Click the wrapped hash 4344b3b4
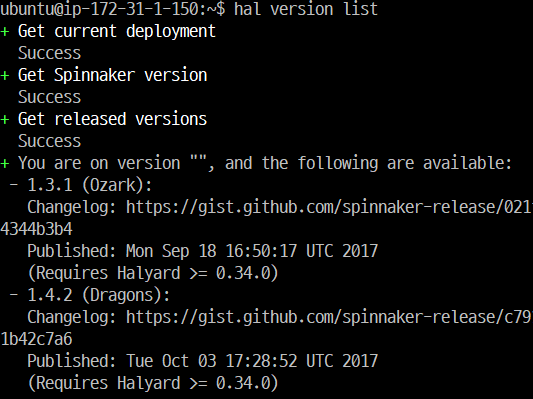This screenshot has width=533, height=399. [36, 229]
